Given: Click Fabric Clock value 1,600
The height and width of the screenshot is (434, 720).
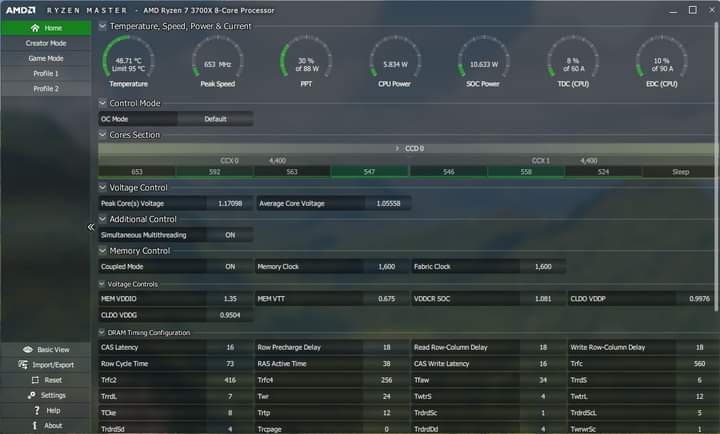Looking at the screenshot, I should pyautogui.click(x=543, y=267).
